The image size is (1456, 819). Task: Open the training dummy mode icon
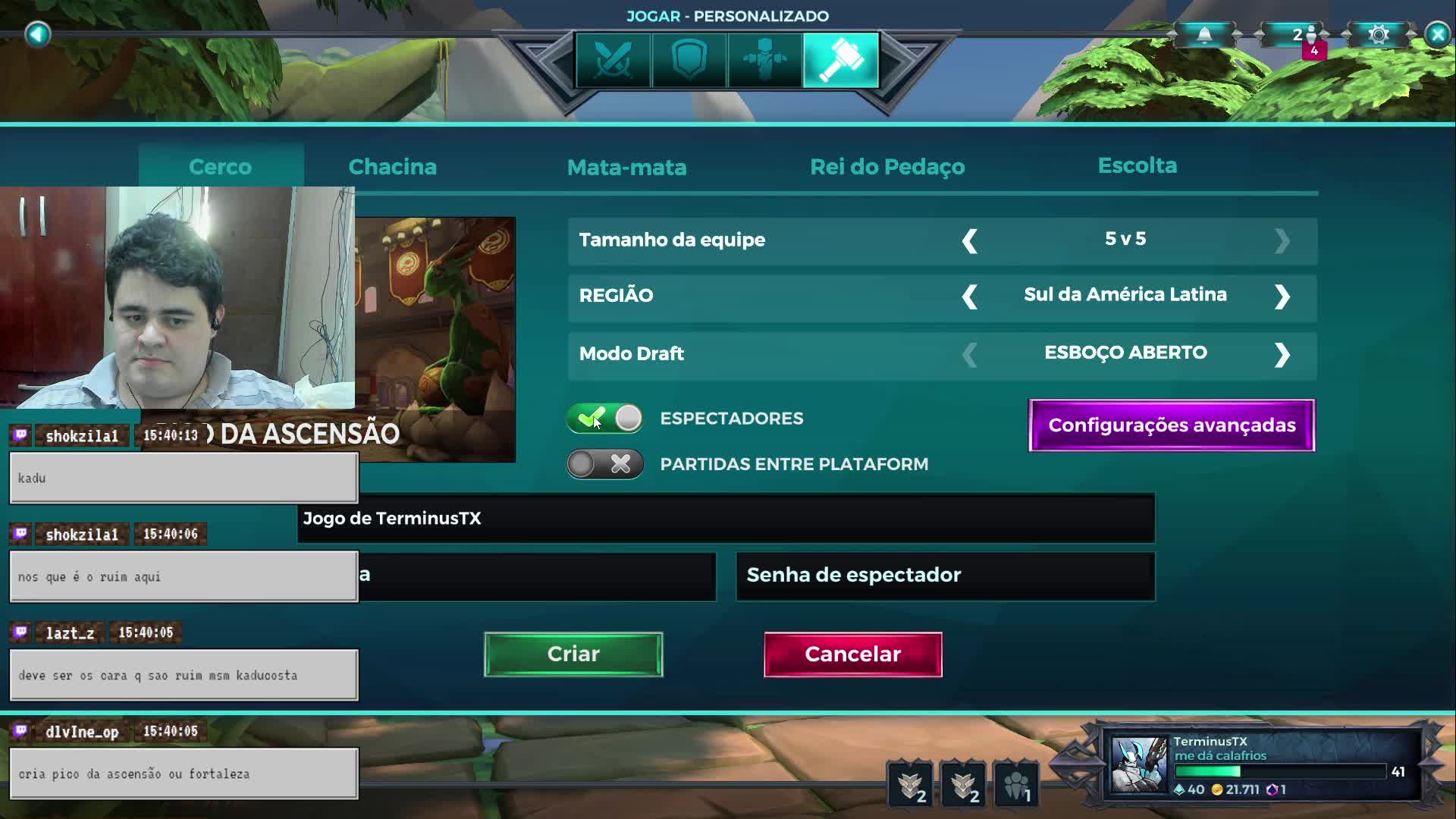click(764, 60)
